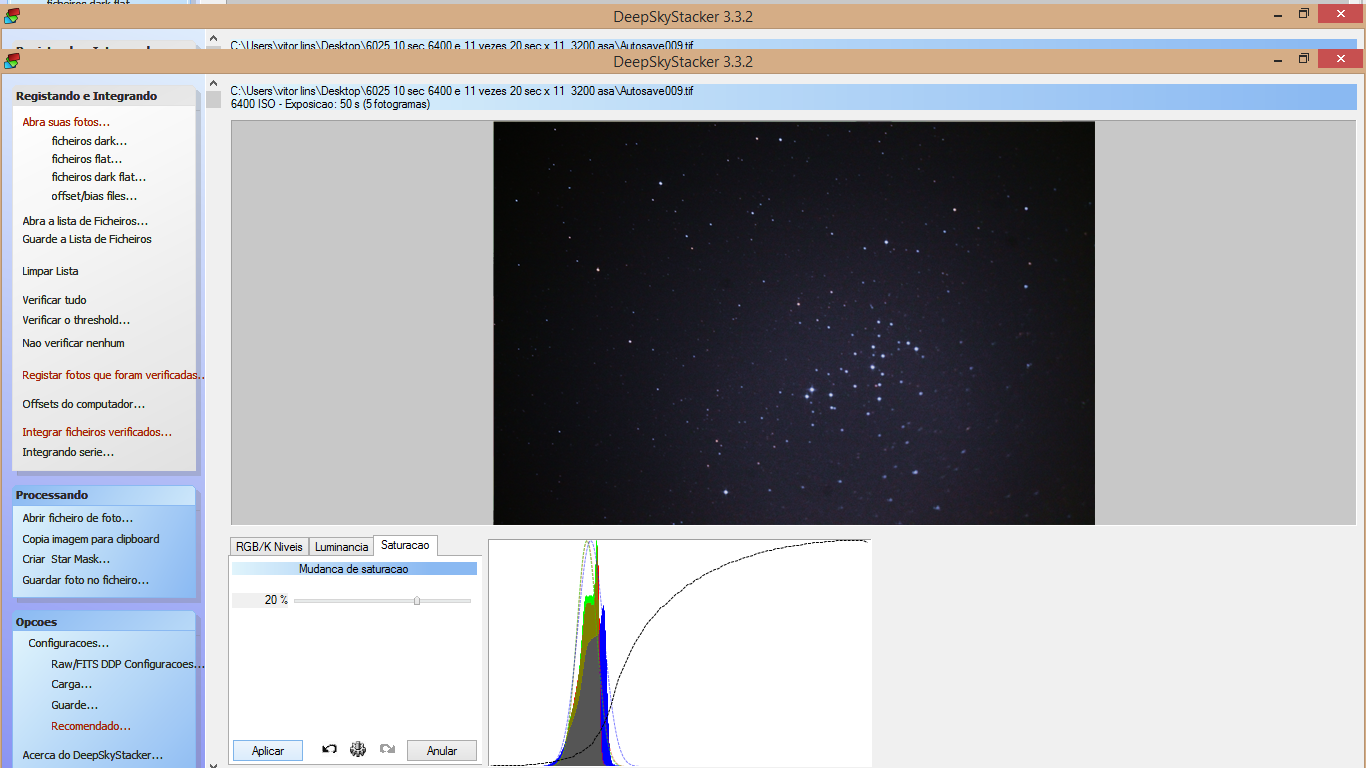Click the Autosave009.tif file path text
This screenshot has height=768, width=1366.
461,91
